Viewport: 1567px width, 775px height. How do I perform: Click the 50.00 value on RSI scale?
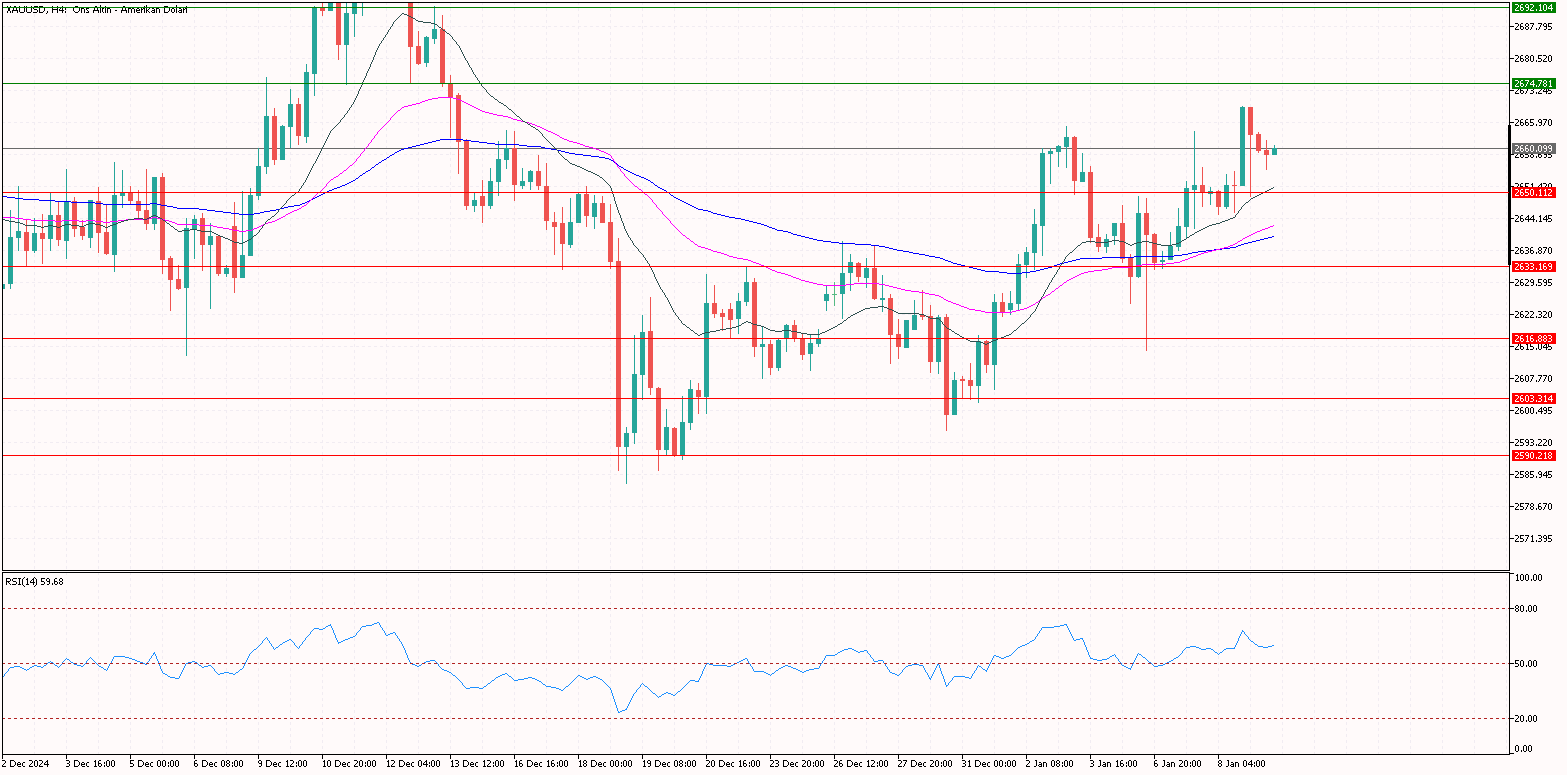pos(1527,664)
